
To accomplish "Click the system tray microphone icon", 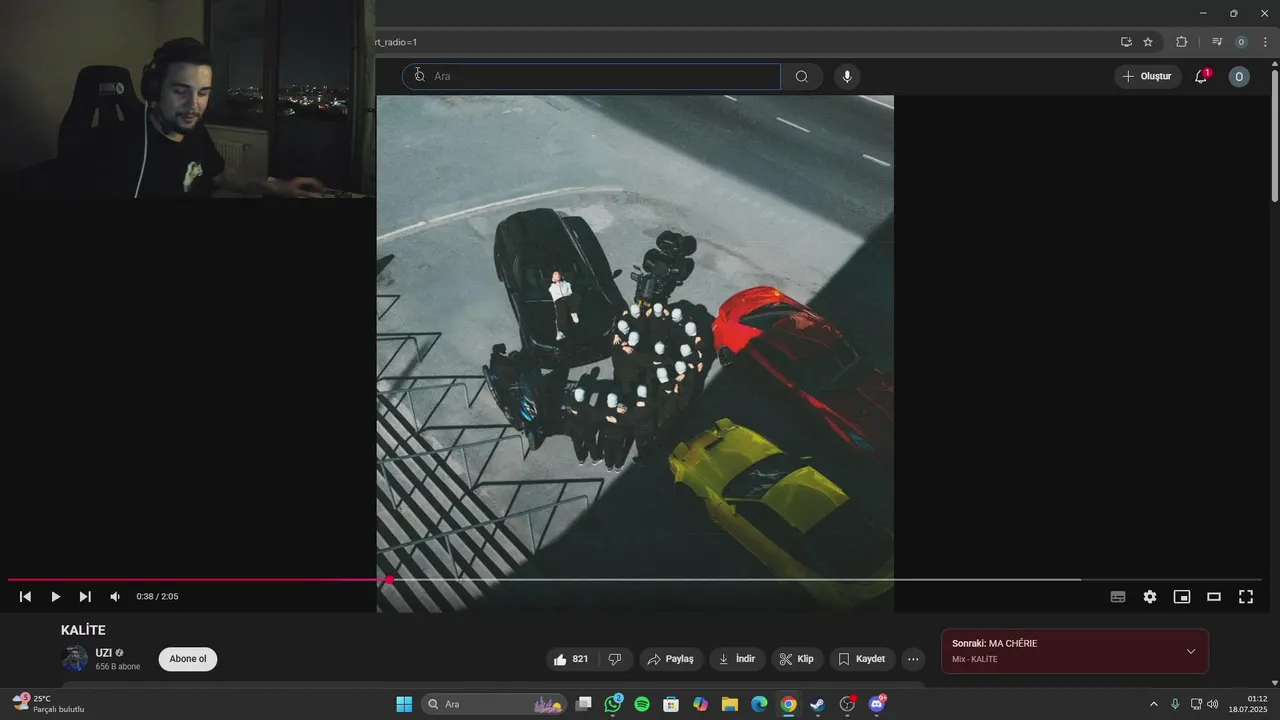I will 1175,704.
